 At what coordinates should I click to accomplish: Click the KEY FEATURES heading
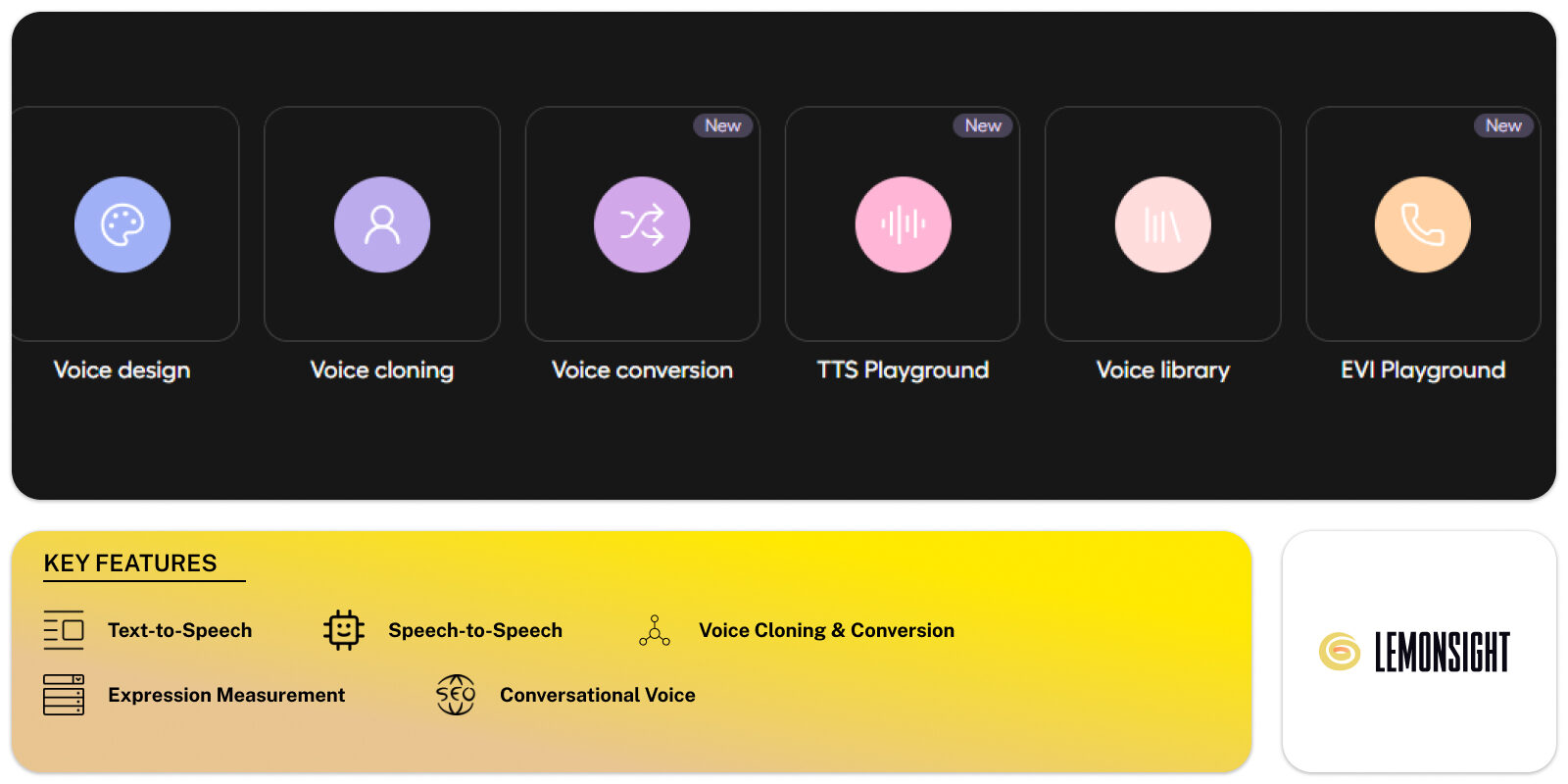point(130,563)
